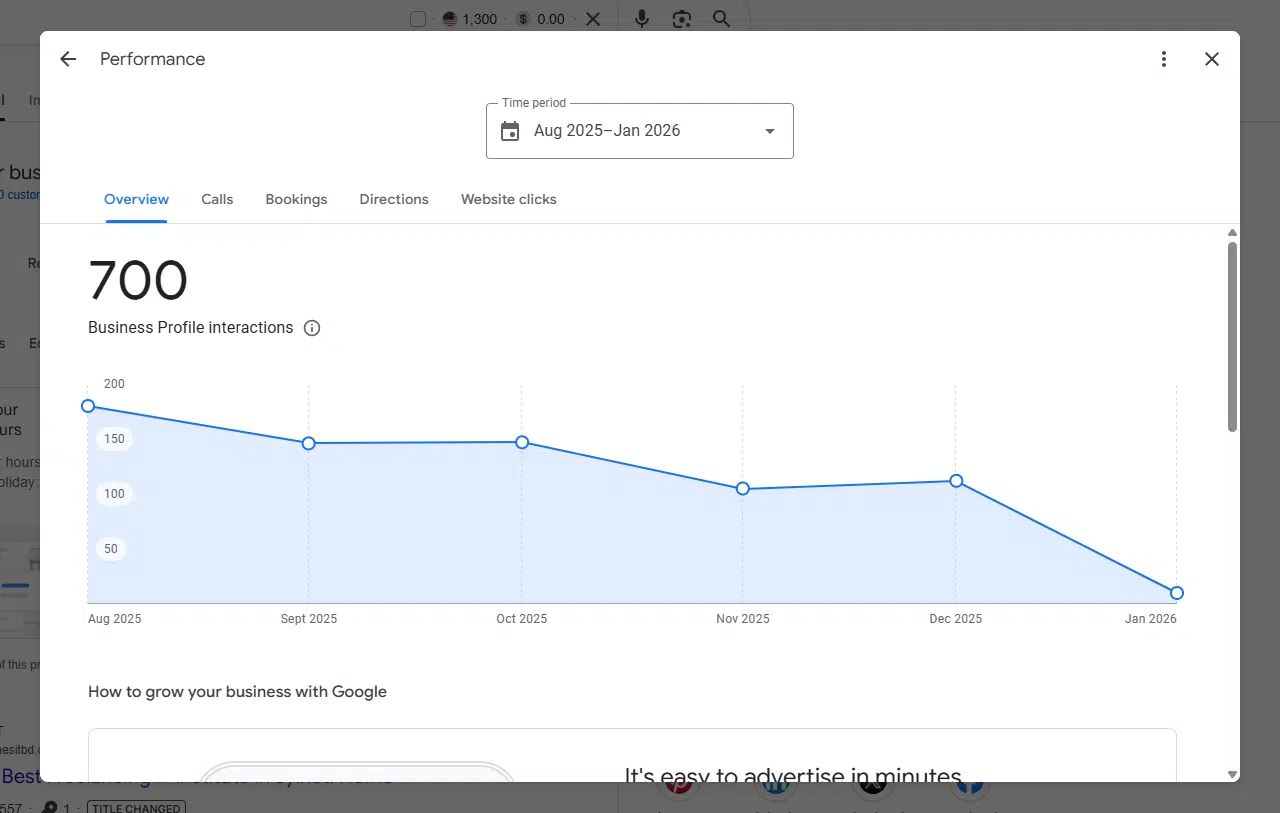View the Website clicks tab
1280x813 pixels.
tap(508, 199)
